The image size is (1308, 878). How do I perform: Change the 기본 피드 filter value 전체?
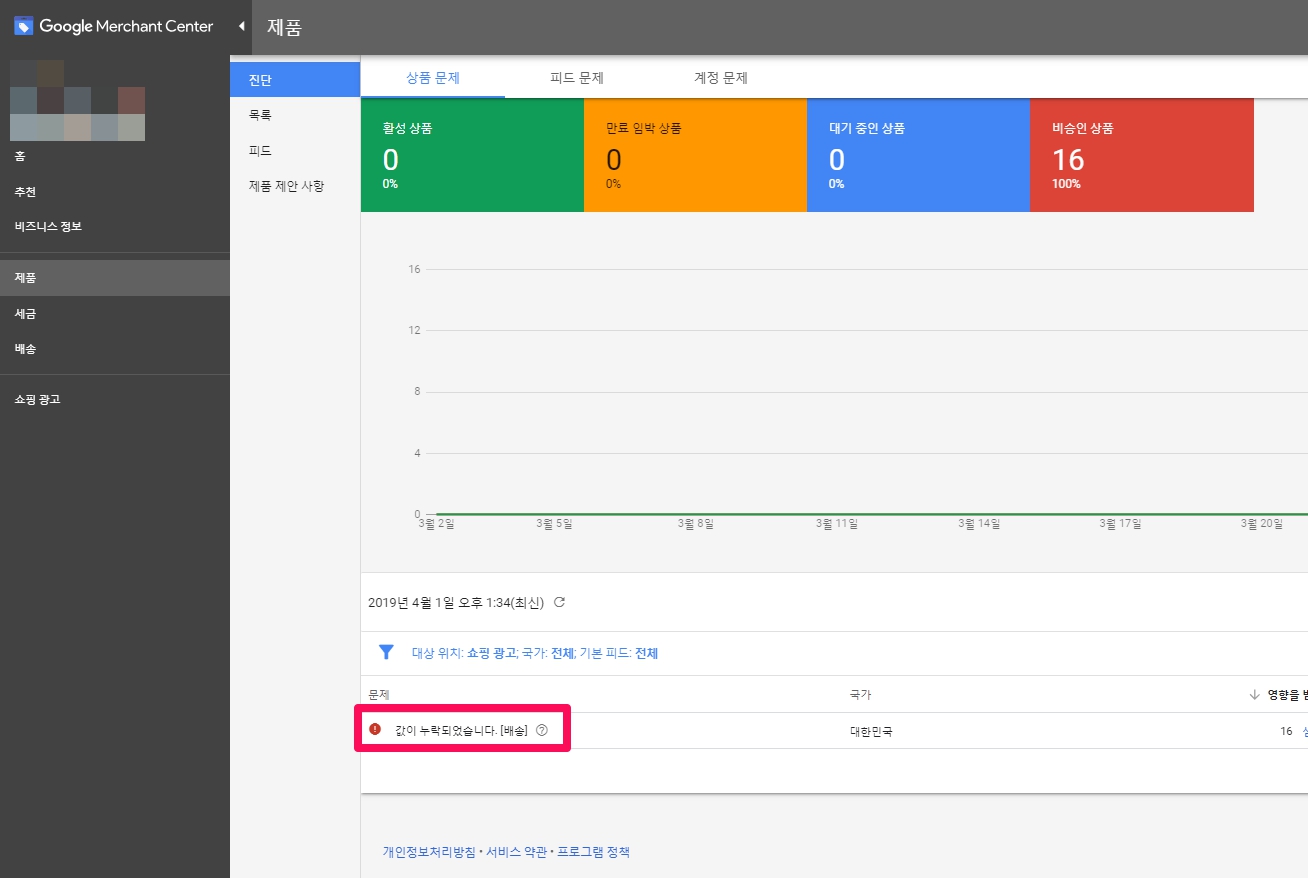click(646, 654)
